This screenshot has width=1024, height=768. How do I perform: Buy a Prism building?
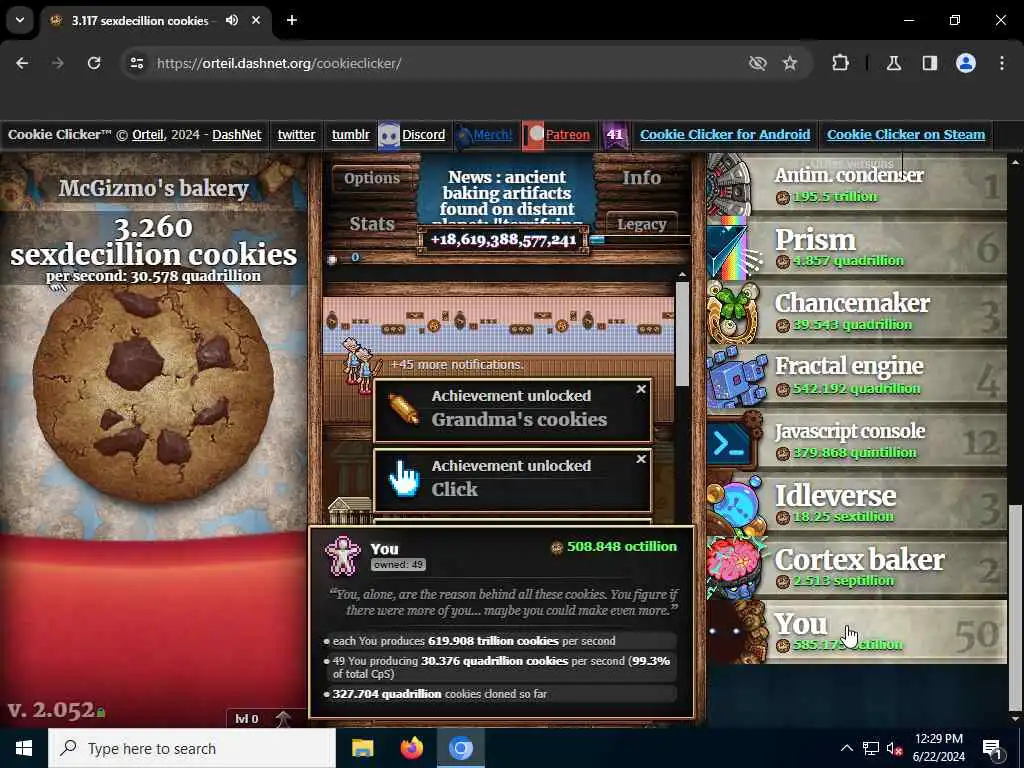(857, 248)
